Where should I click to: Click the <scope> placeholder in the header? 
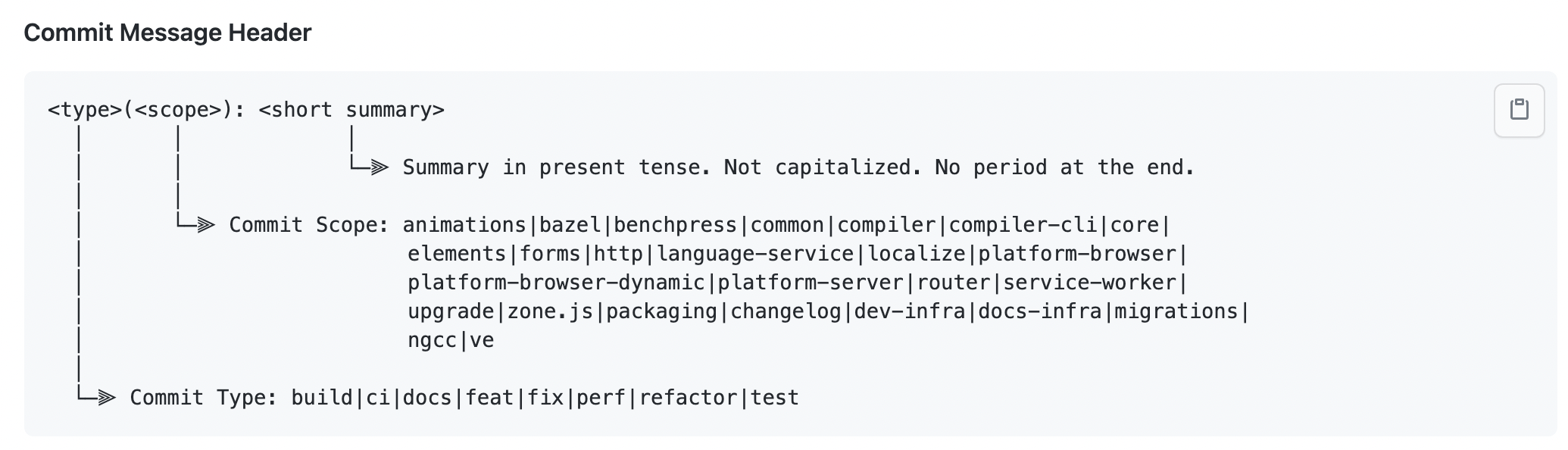tap(178, 111)
